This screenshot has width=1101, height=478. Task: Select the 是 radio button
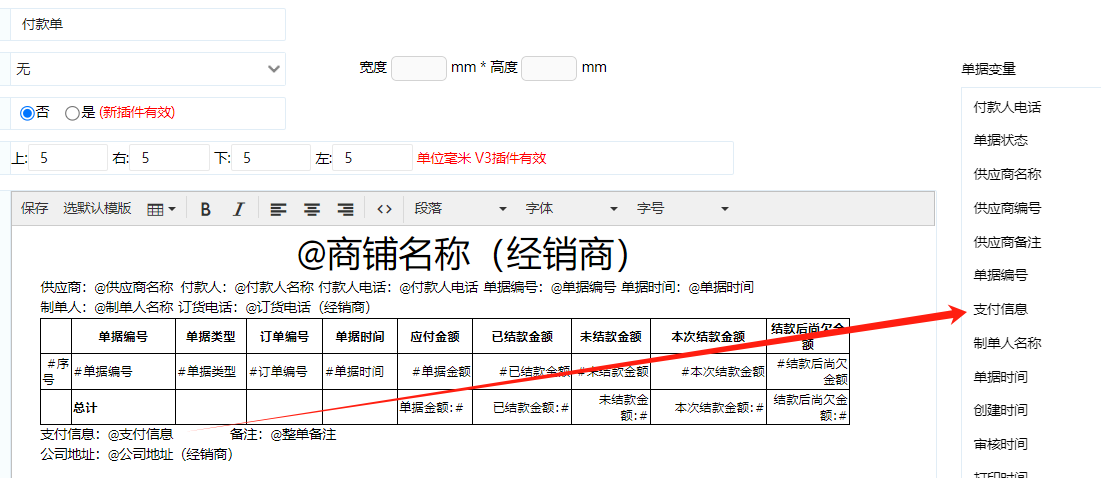pos(72,113)
